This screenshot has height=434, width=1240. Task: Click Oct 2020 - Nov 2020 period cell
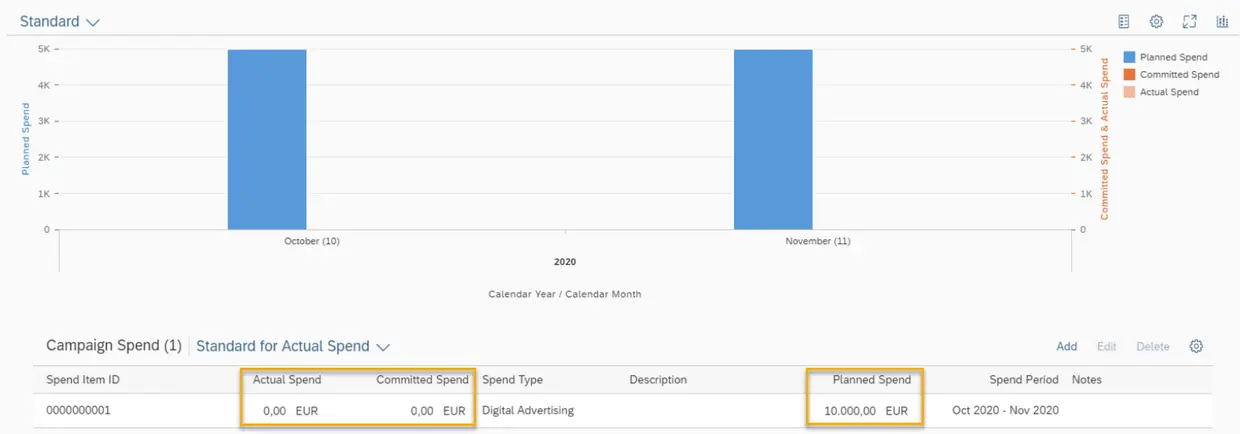[1005, 410]
